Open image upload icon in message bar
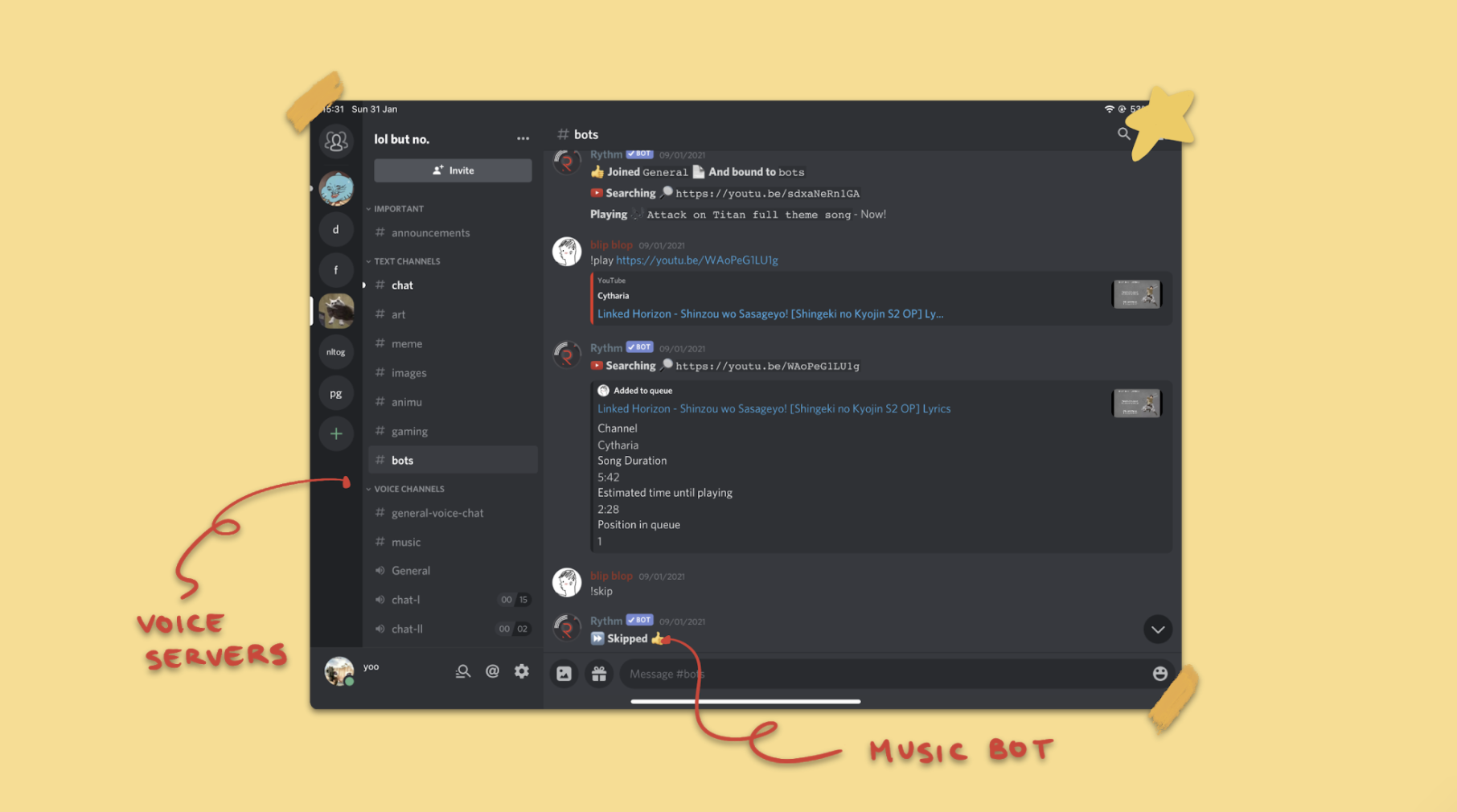Viewport: 1457px width, 812px height. [x=564, y=674]
